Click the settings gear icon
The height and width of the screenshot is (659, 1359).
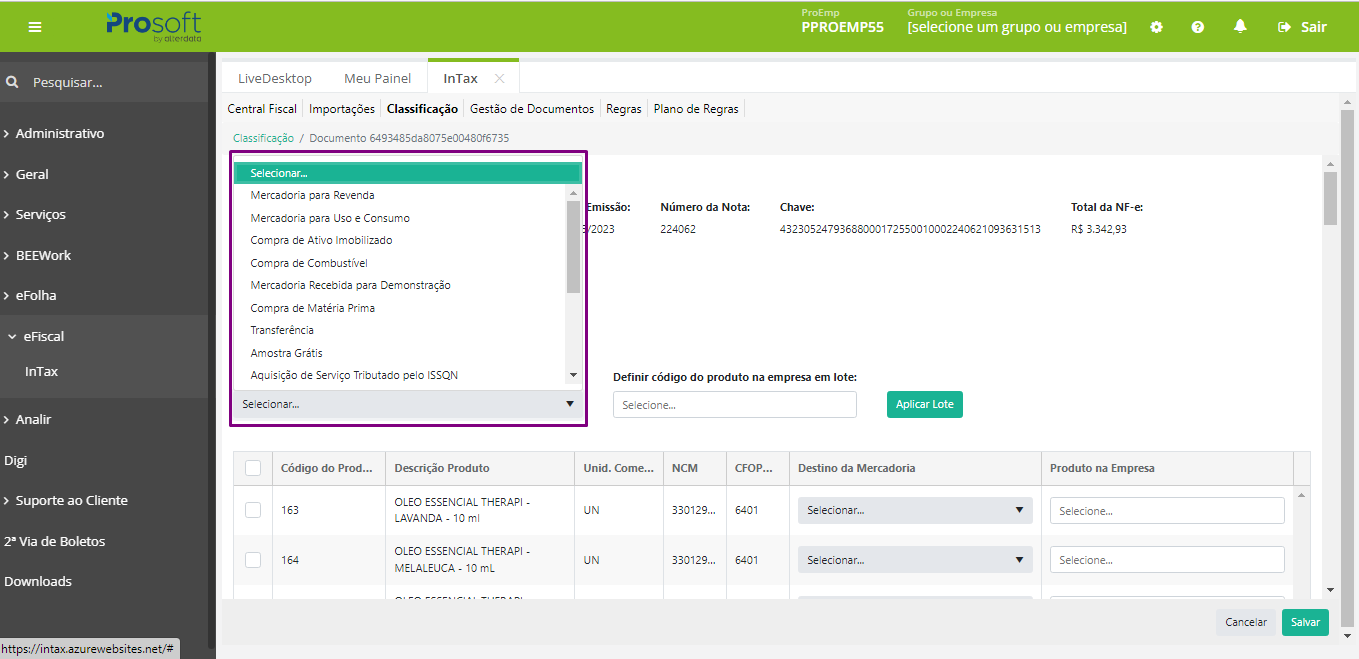pyautogui.click(x=1156, y=27)
